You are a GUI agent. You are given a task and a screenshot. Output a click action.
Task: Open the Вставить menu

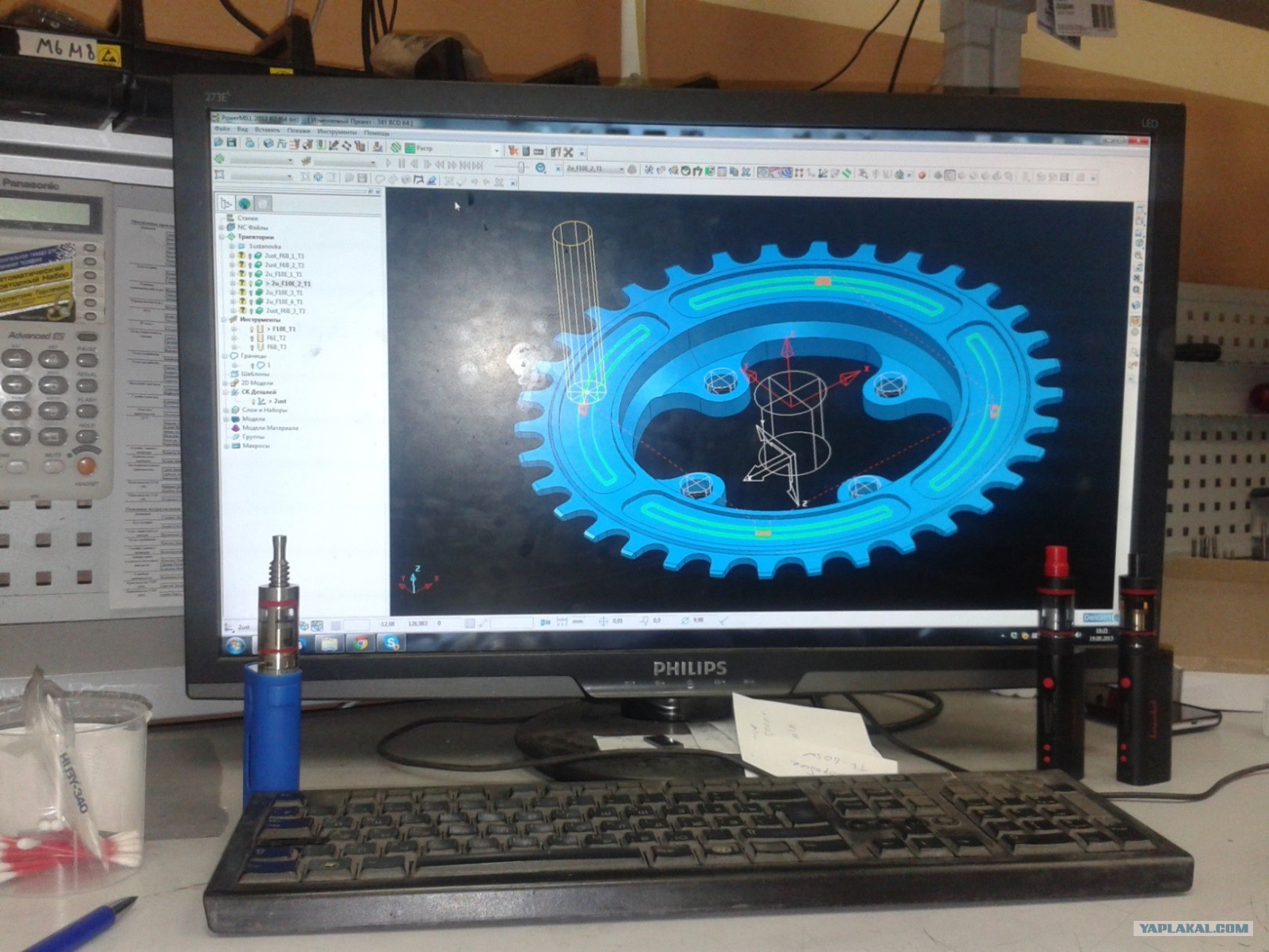click(x=267, y=130)
